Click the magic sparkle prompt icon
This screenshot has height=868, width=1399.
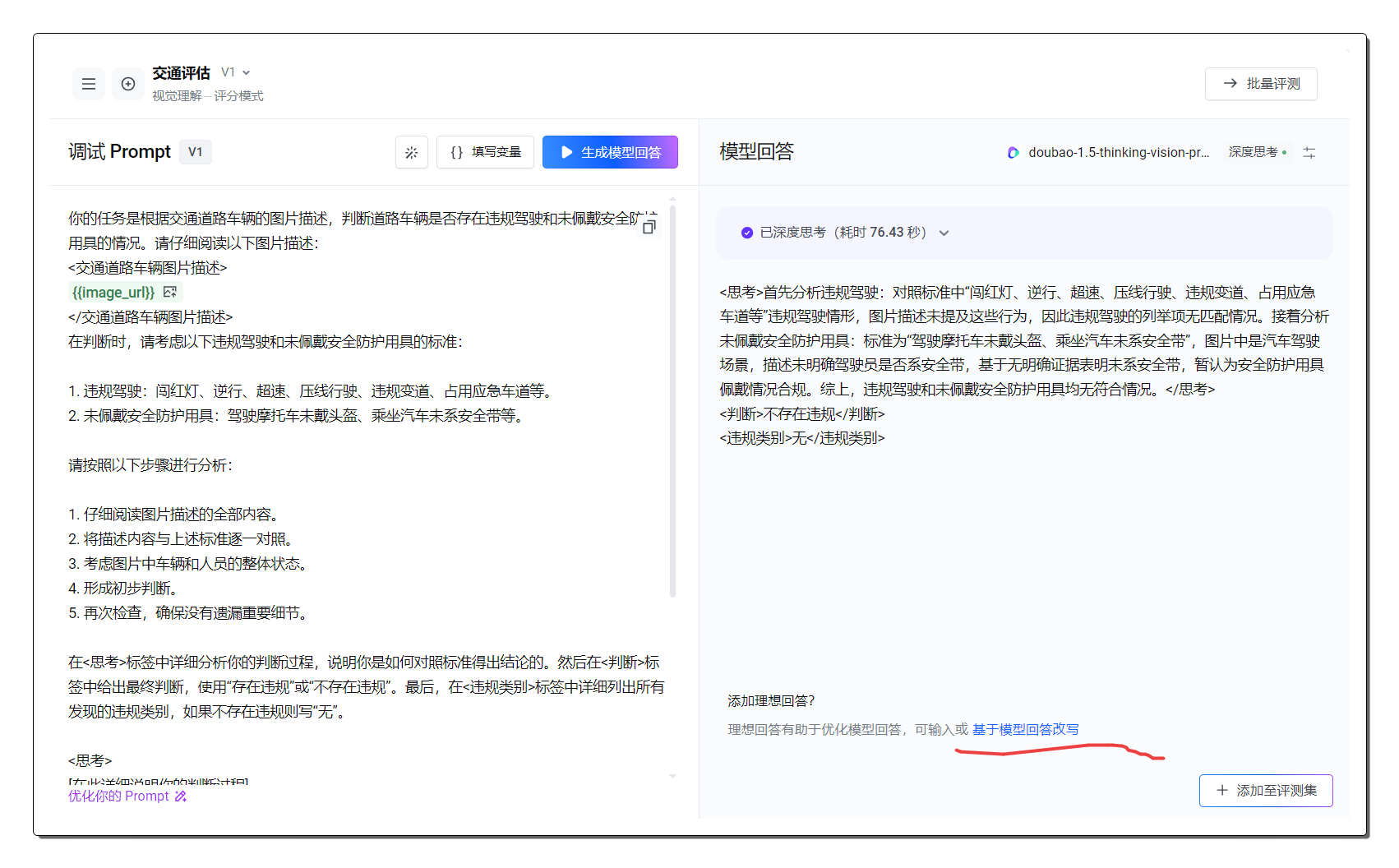412,152
